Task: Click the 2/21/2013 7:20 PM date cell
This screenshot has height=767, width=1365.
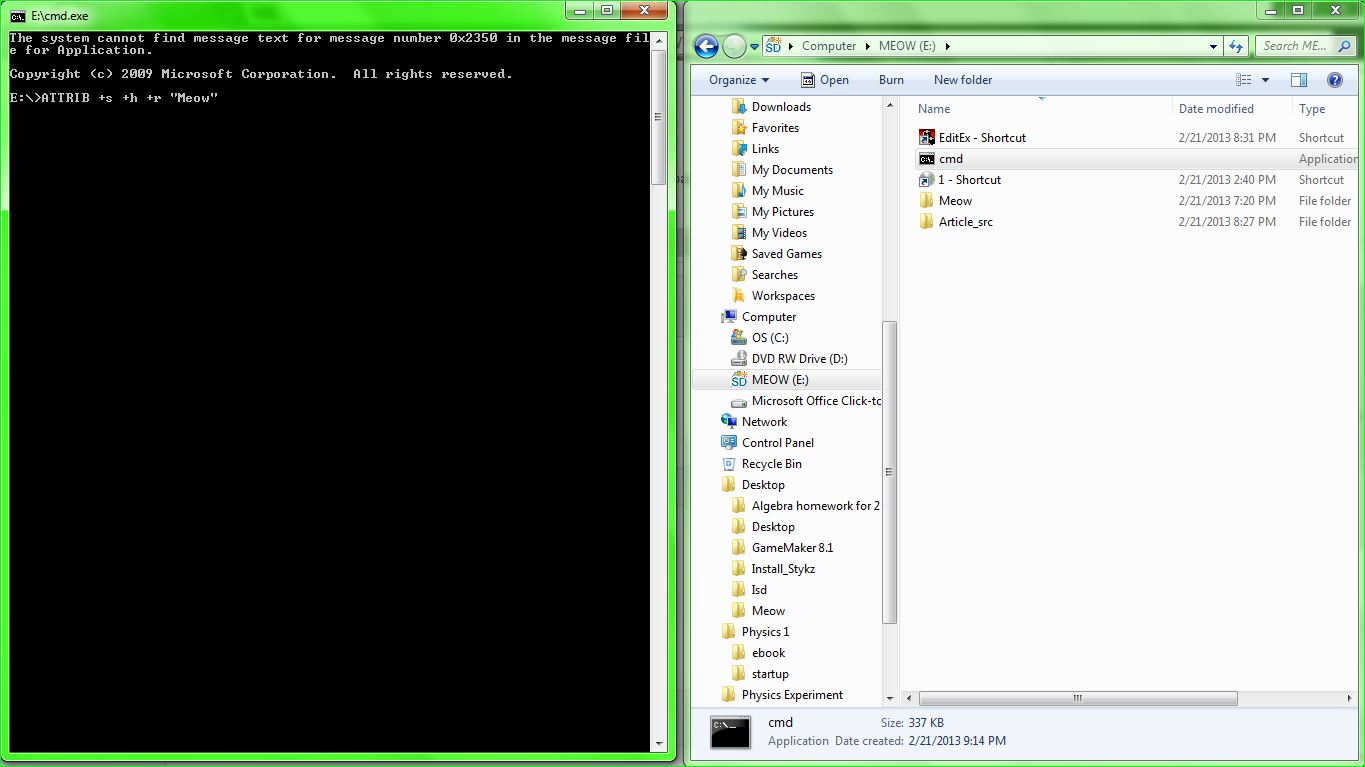Action: (1227, 201)
